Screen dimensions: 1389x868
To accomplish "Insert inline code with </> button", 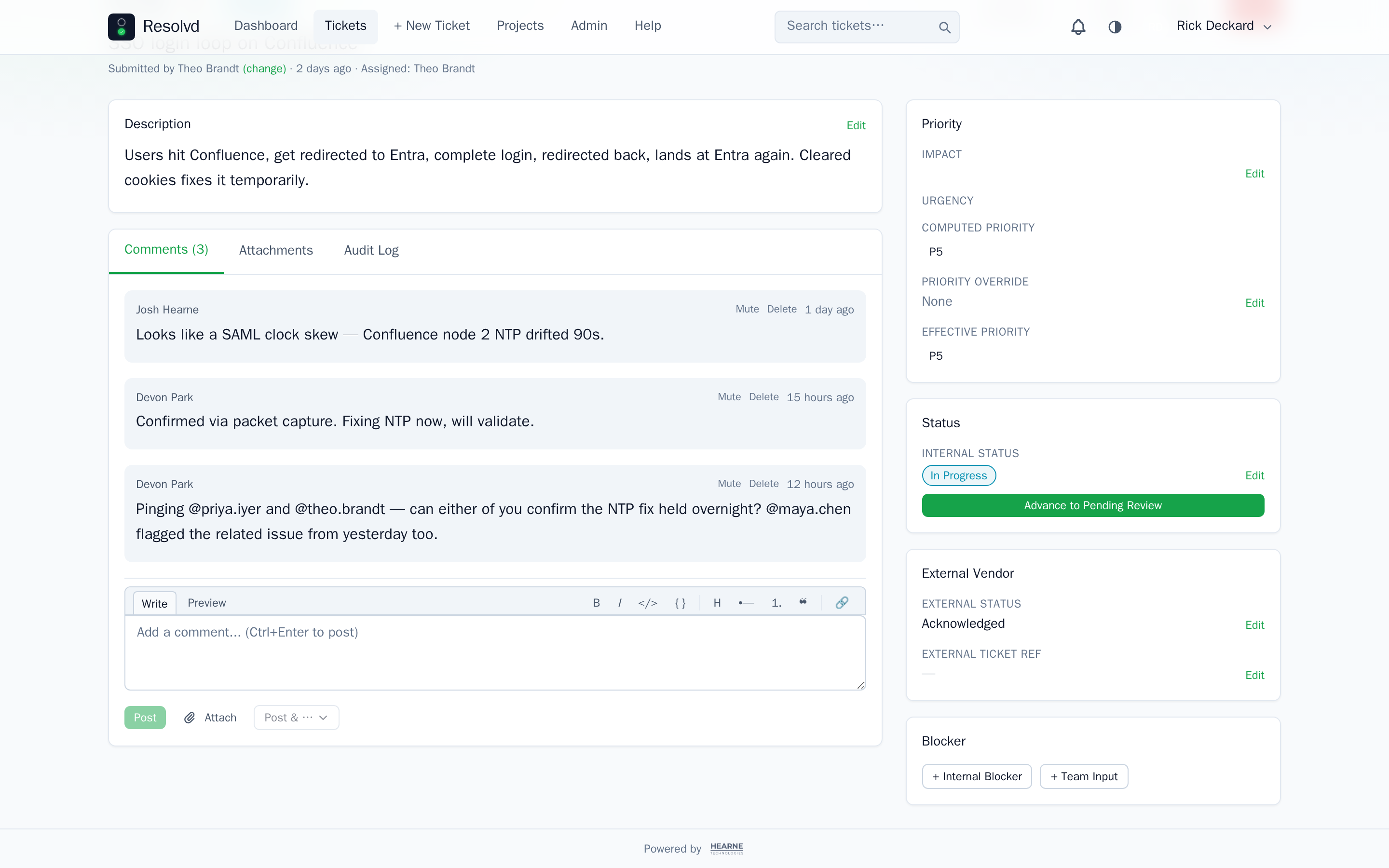I will tap(647, 603).
